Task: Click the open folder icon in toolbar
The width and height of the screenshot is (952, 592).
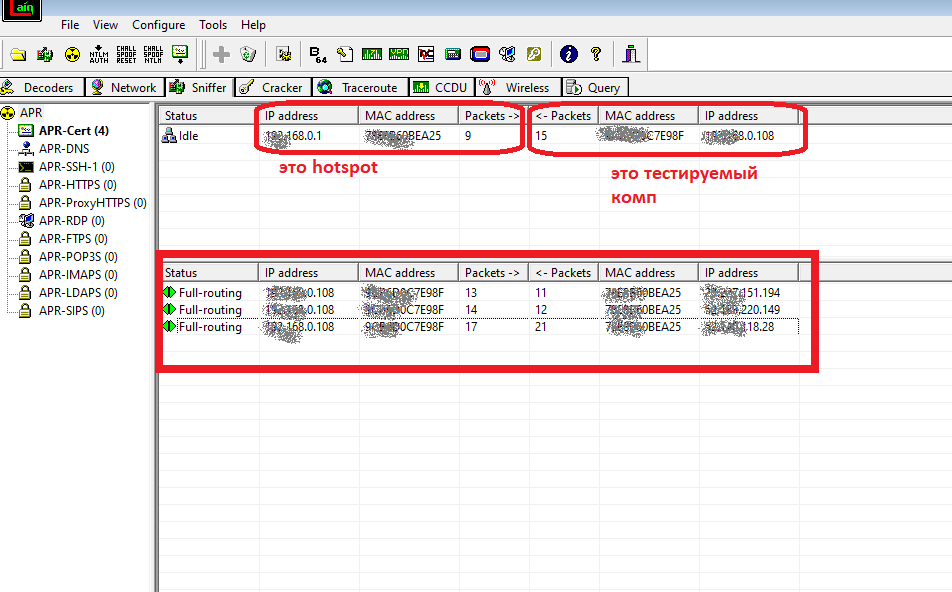Action: [x=18, y=54]
